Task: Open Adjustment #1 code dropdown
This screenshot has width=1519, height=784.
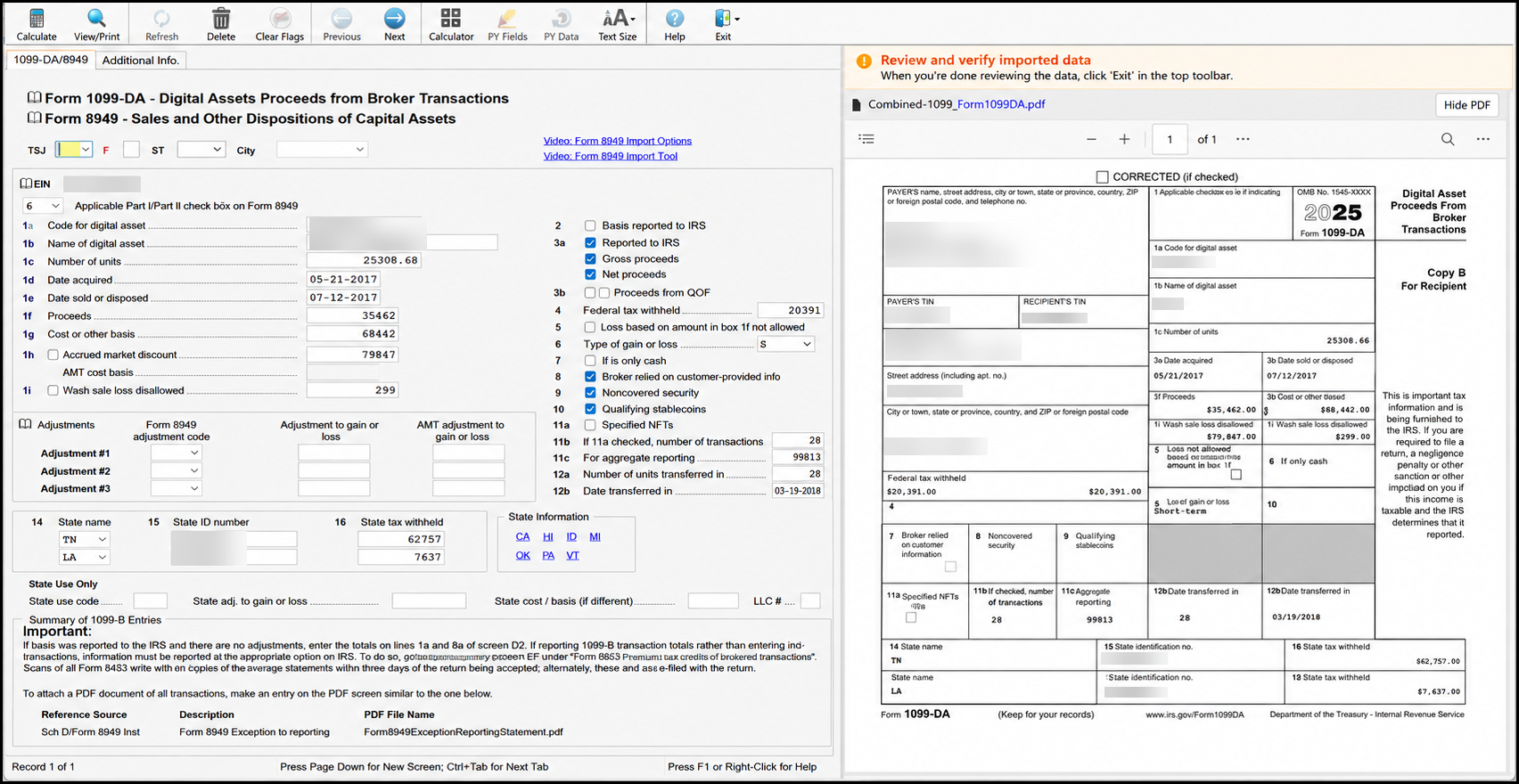Action: pos(177,453)
